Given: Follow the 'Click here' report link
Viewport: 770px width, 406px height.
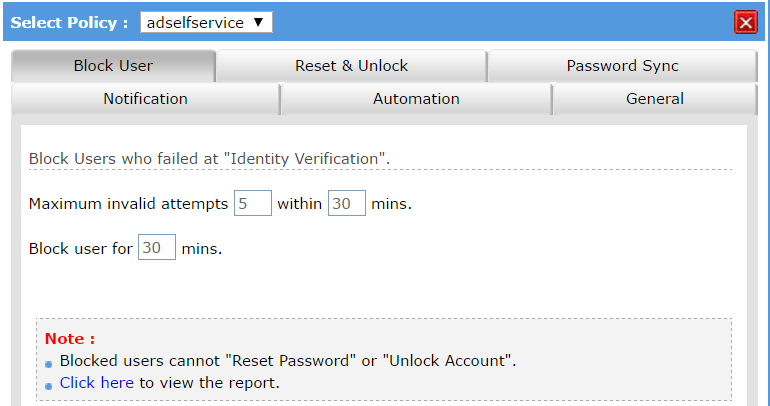Looking at the screenshot, I should click(x=96, y=383).
